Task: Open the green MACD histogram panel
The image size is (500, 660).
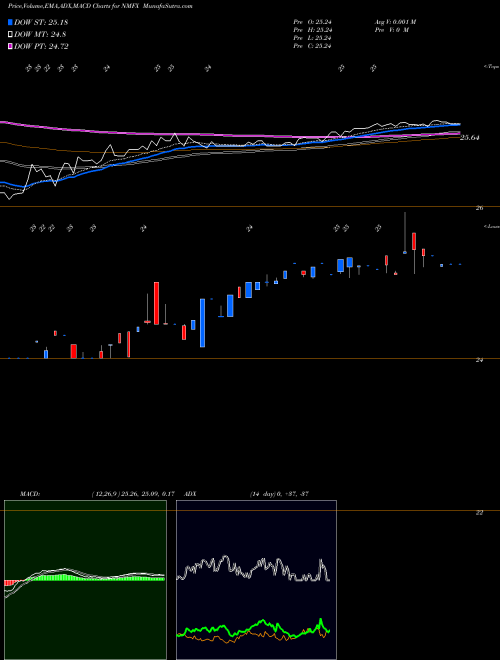Action: [85, 580]
